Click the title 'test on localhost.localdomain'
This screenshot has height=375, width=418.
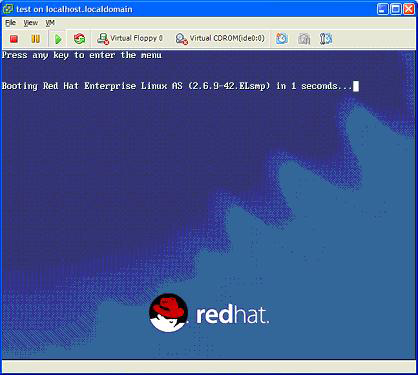[x=74, y=9]
